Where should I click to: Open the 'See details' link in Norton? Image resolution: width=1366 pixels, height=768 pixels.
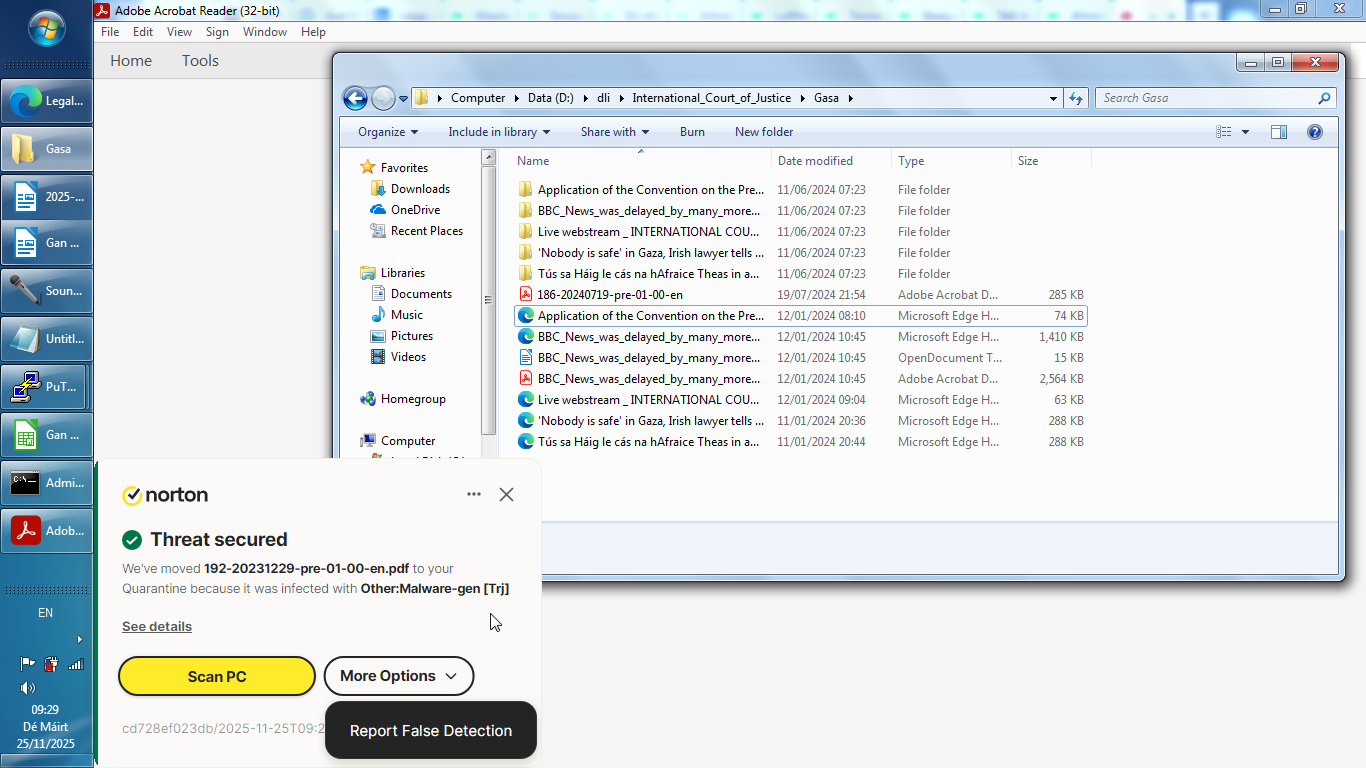click(x=157, y=627)
